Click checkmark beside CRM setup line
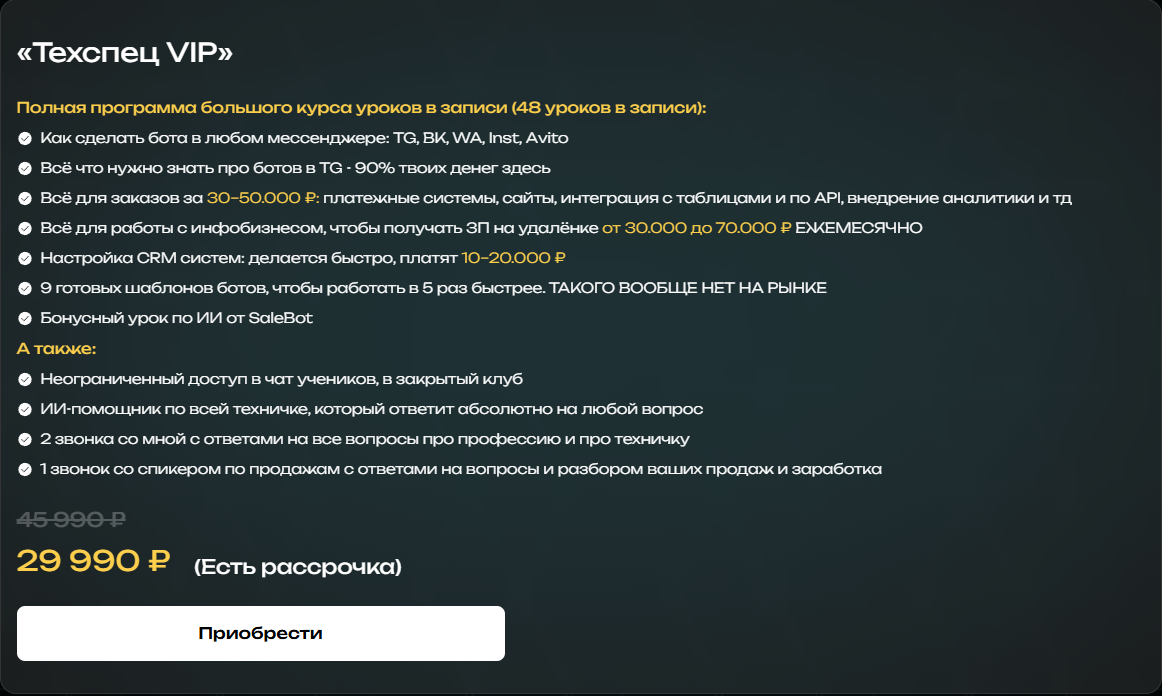 coord(25,258)
